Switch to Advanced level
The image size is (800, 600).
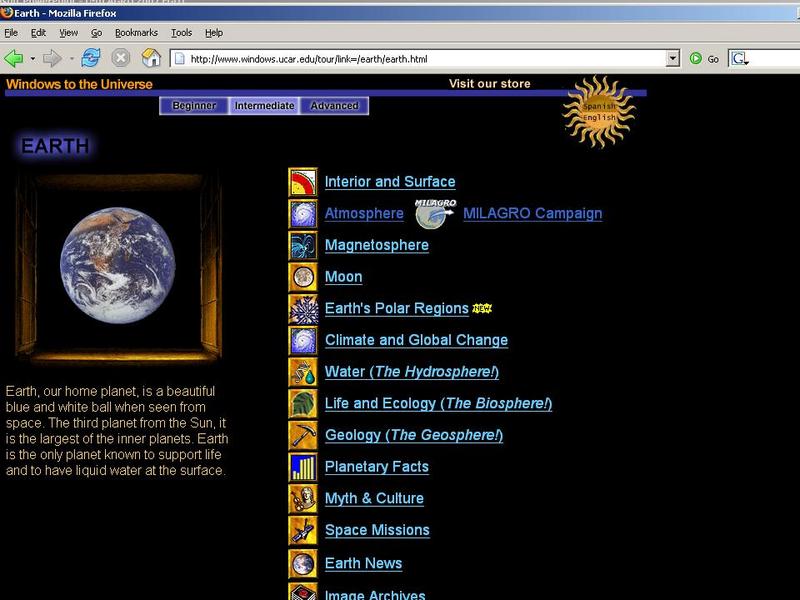tap(334, 106)
